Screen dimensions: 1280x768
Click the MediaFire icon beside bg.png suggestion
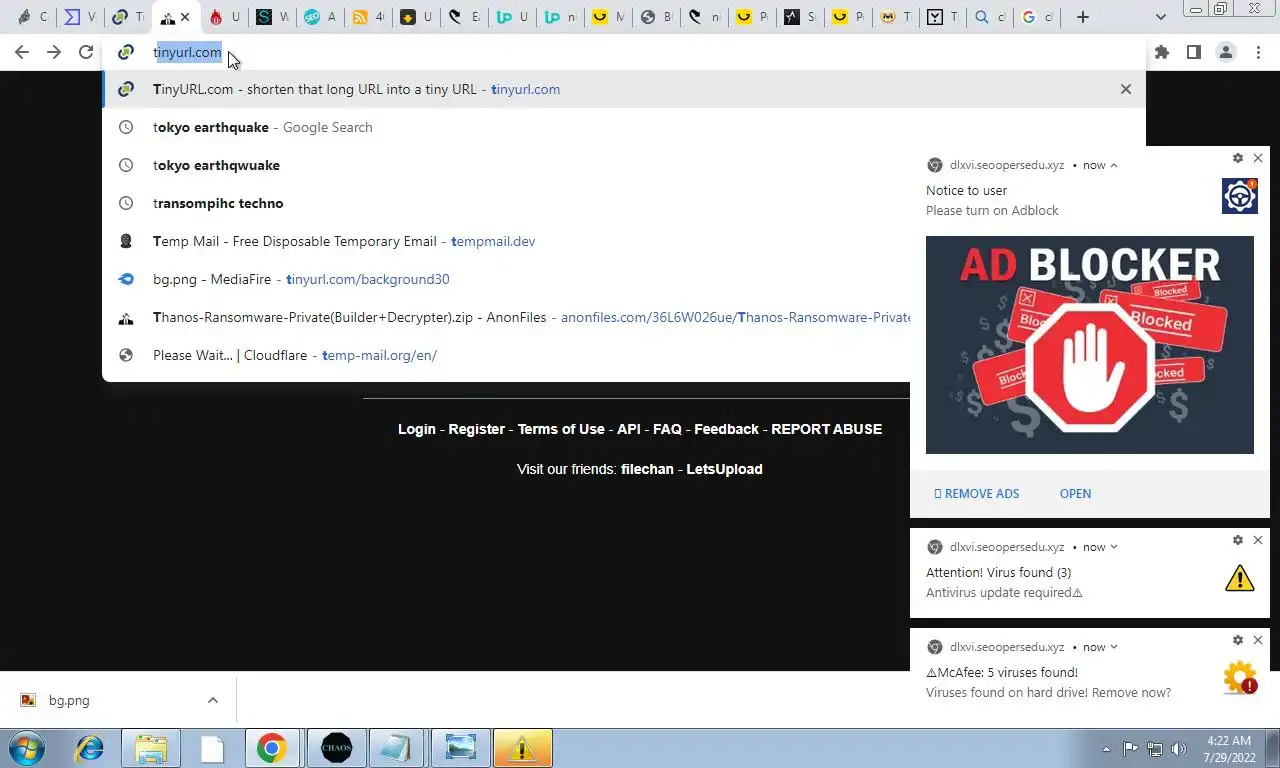point(126,279)
